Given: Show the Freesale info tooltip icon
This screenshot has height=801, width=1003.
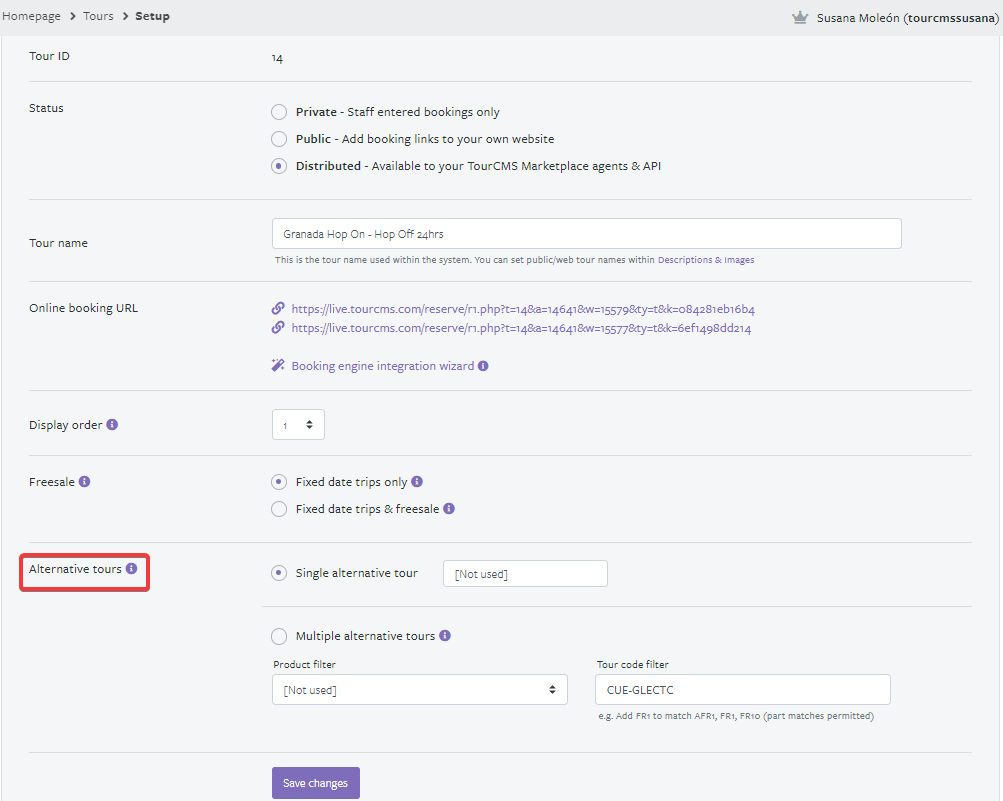Looking at the screenshot, I should click(x=84, y=481).
